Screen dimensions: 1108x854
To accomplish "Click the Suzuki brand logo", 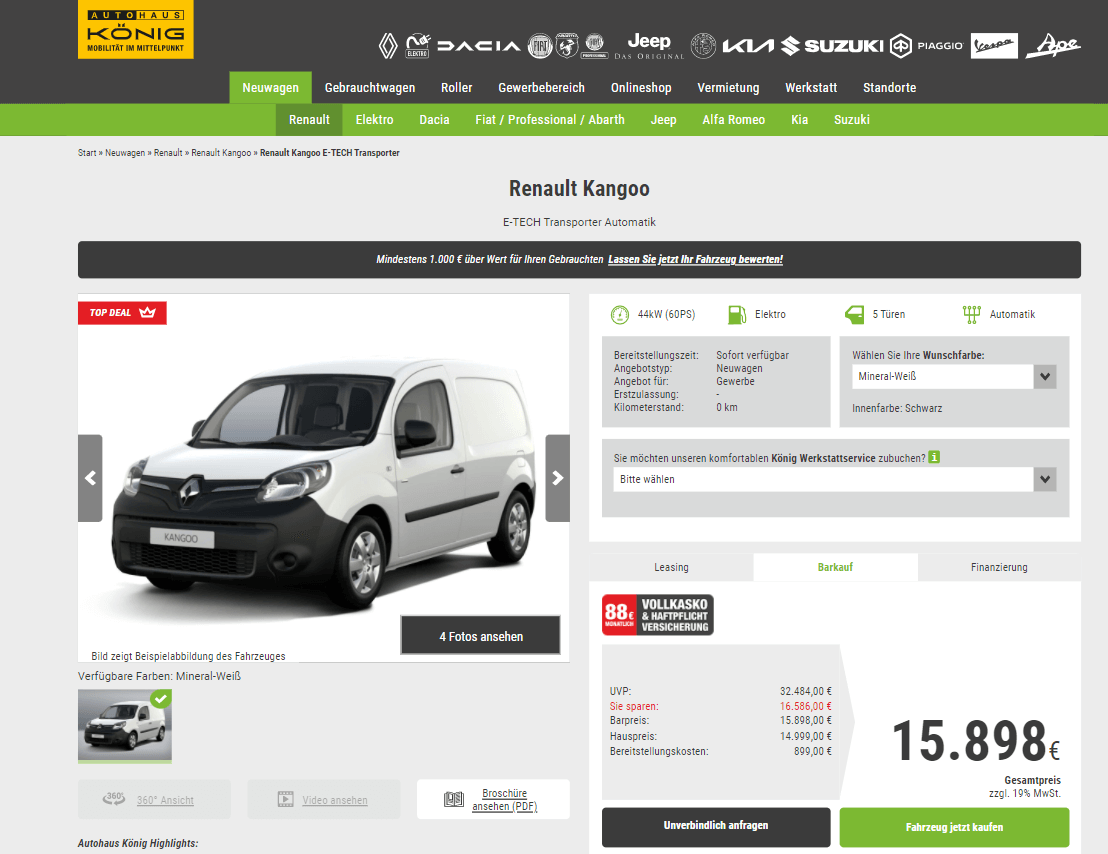I will tap(832, 46).
